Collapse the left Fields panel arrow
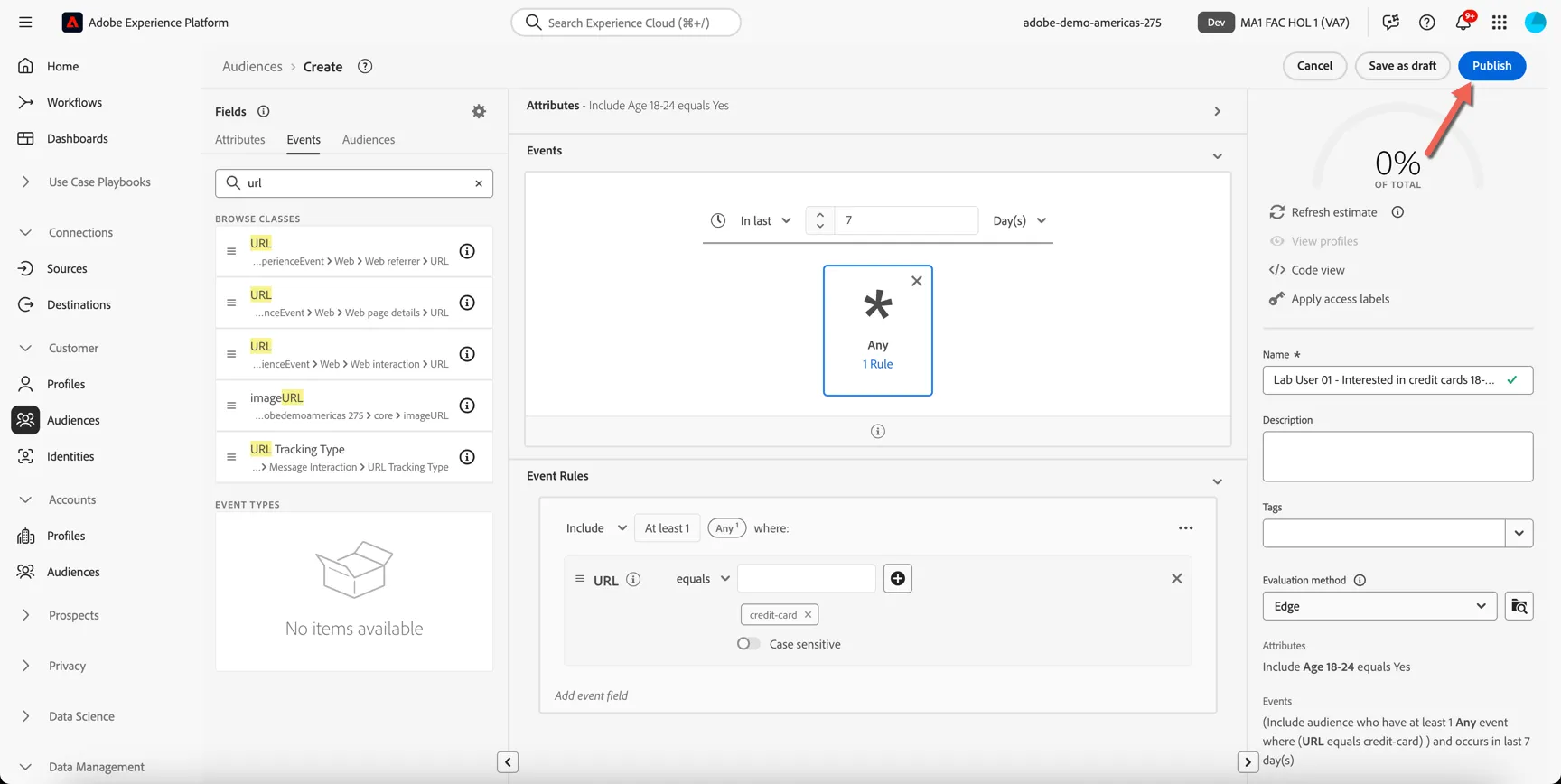Screen dimensions: 1561x784 (x=508, y=762)
